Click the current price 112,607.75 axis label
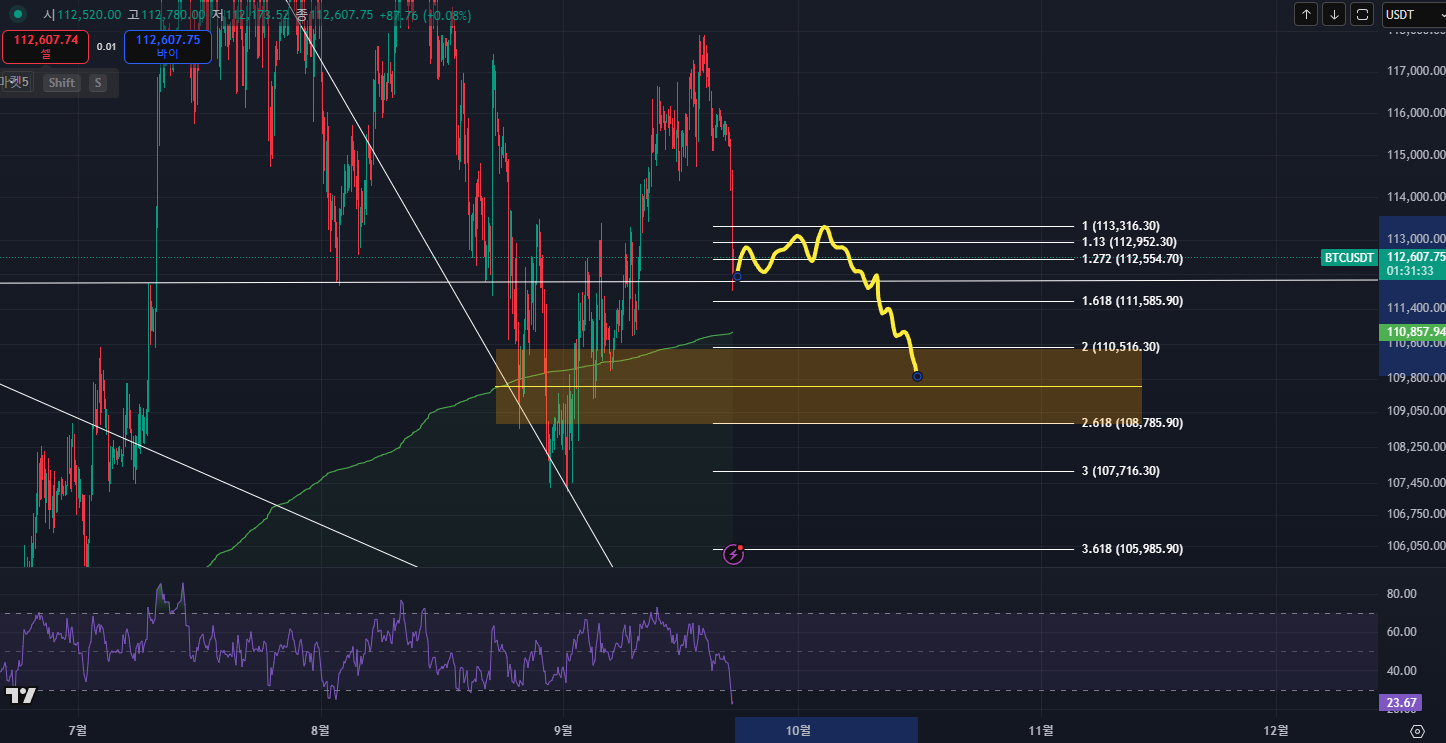The width and height of the screenshot is (1446, 743). point(1412,256)
